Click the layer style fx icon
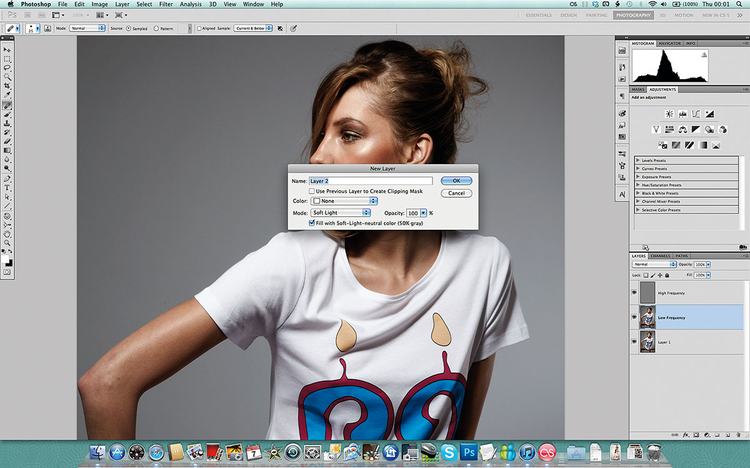This screenshot has height=468, width=750. 685,435
